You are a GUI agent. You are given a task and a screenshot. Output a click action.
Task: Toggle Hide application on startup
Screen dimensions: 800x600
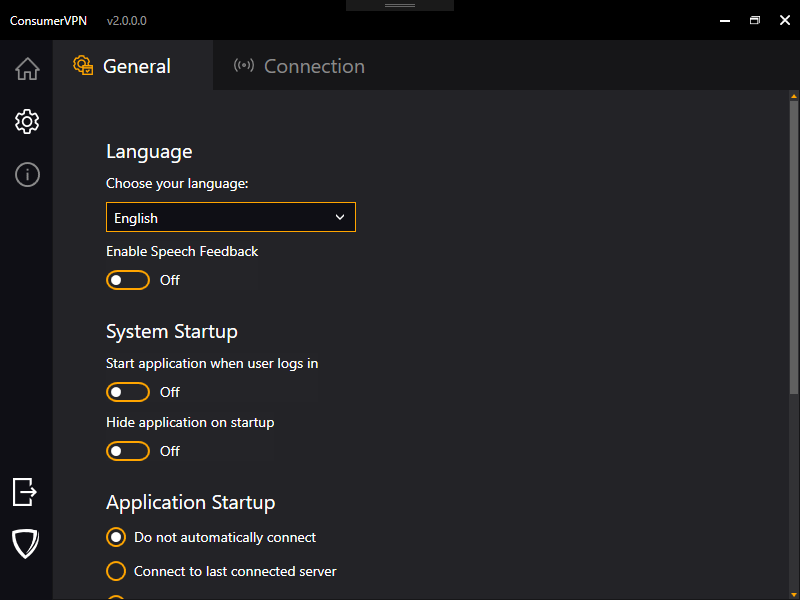tap(128, 451)
